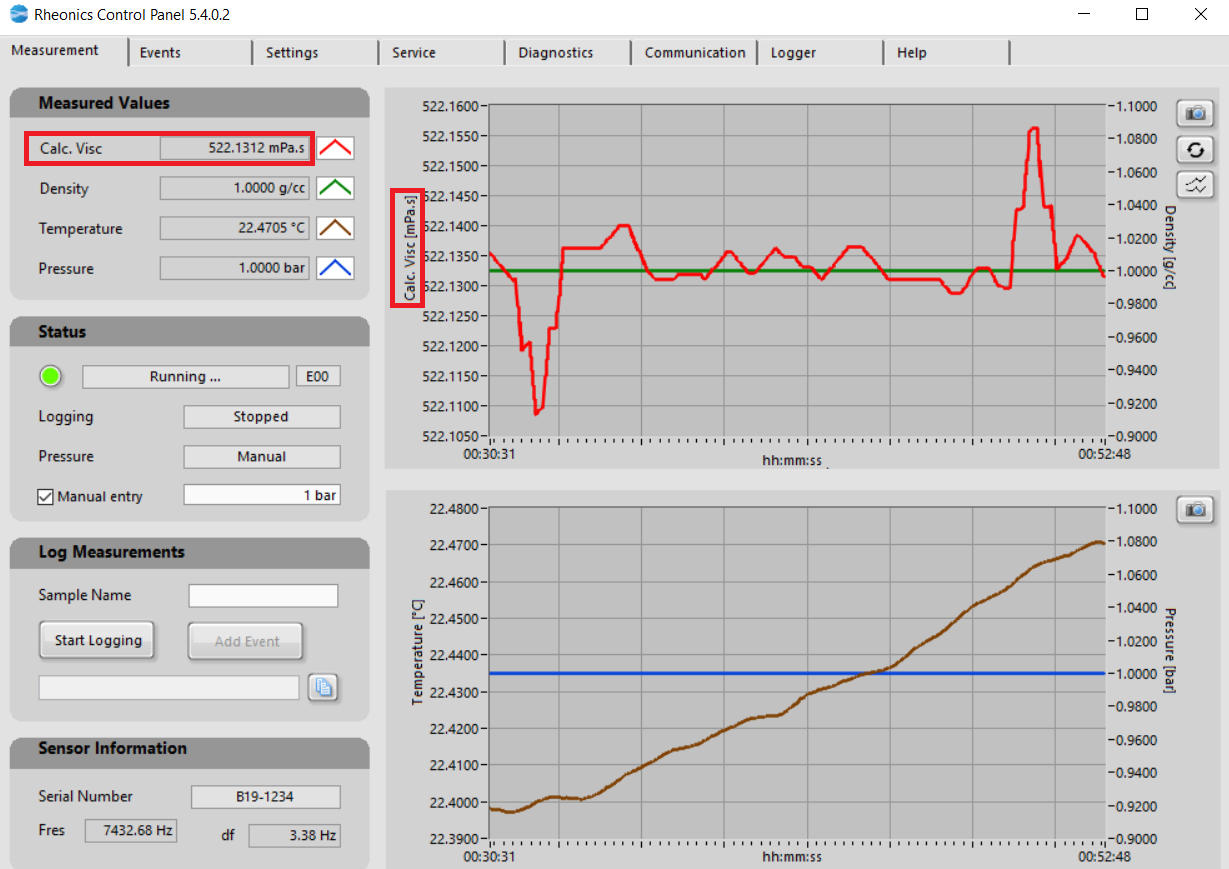Toggle the green Density plot line swatch
The image size is (1229, 869).
point(336,188)
